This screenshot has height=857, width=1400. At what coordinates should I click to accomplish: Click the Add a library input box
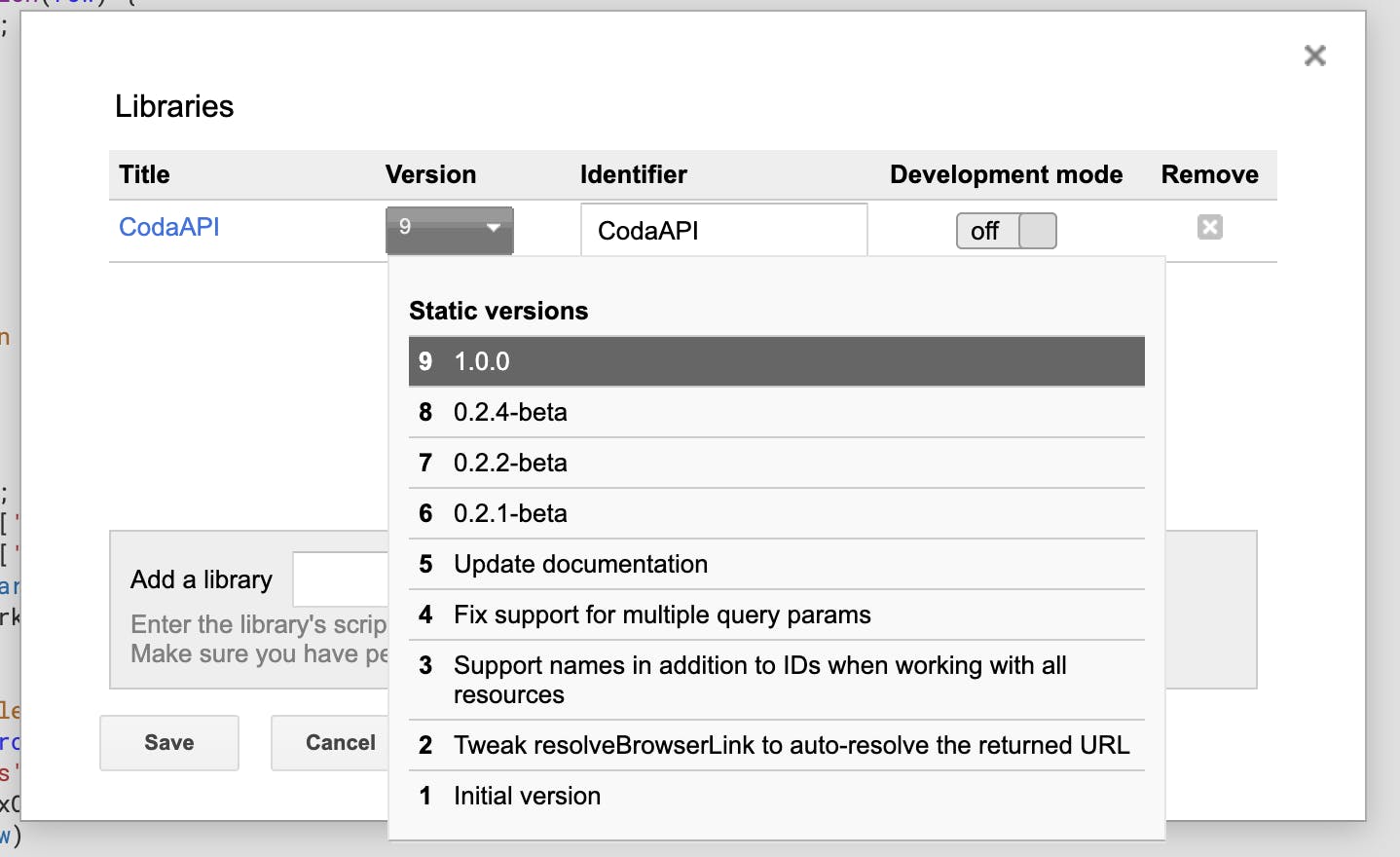(343, 578)
